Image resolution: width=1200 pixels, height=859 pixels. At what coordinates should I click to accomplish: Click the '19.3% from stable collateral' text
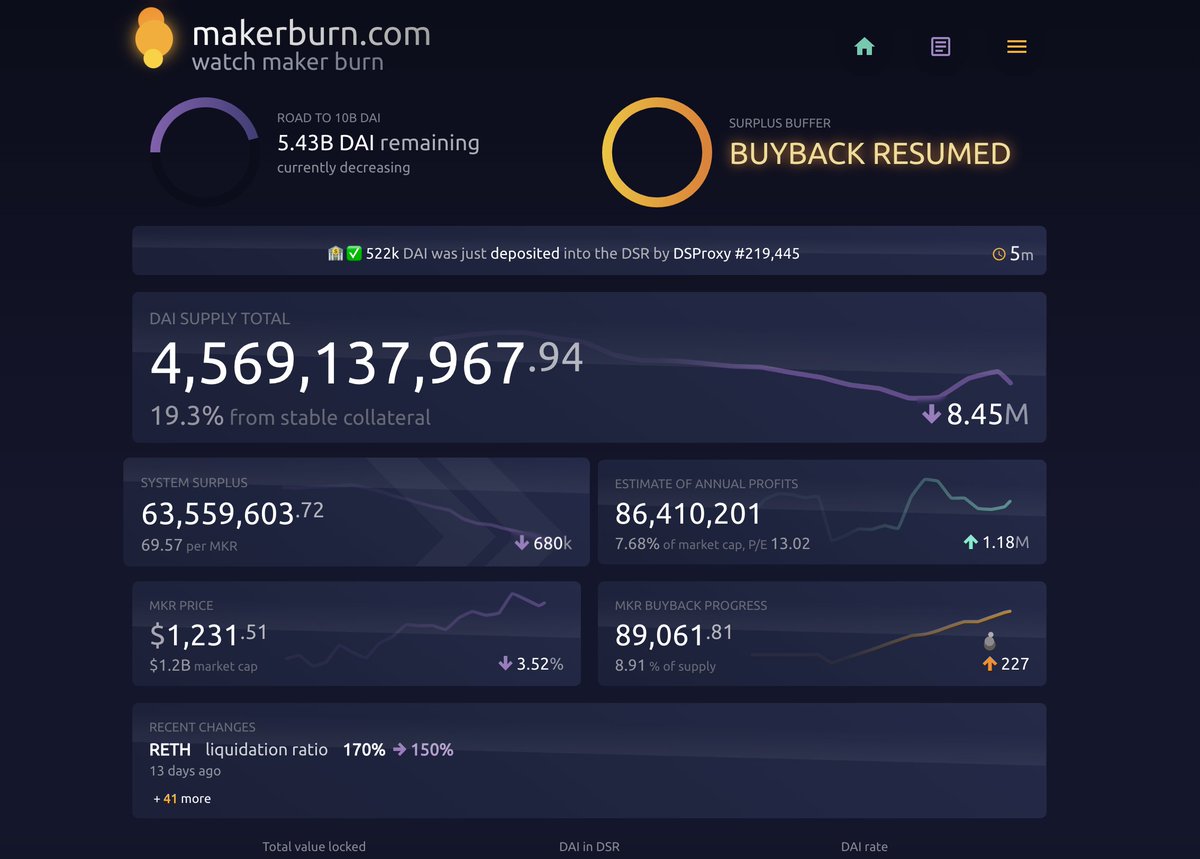click(290, 416)
